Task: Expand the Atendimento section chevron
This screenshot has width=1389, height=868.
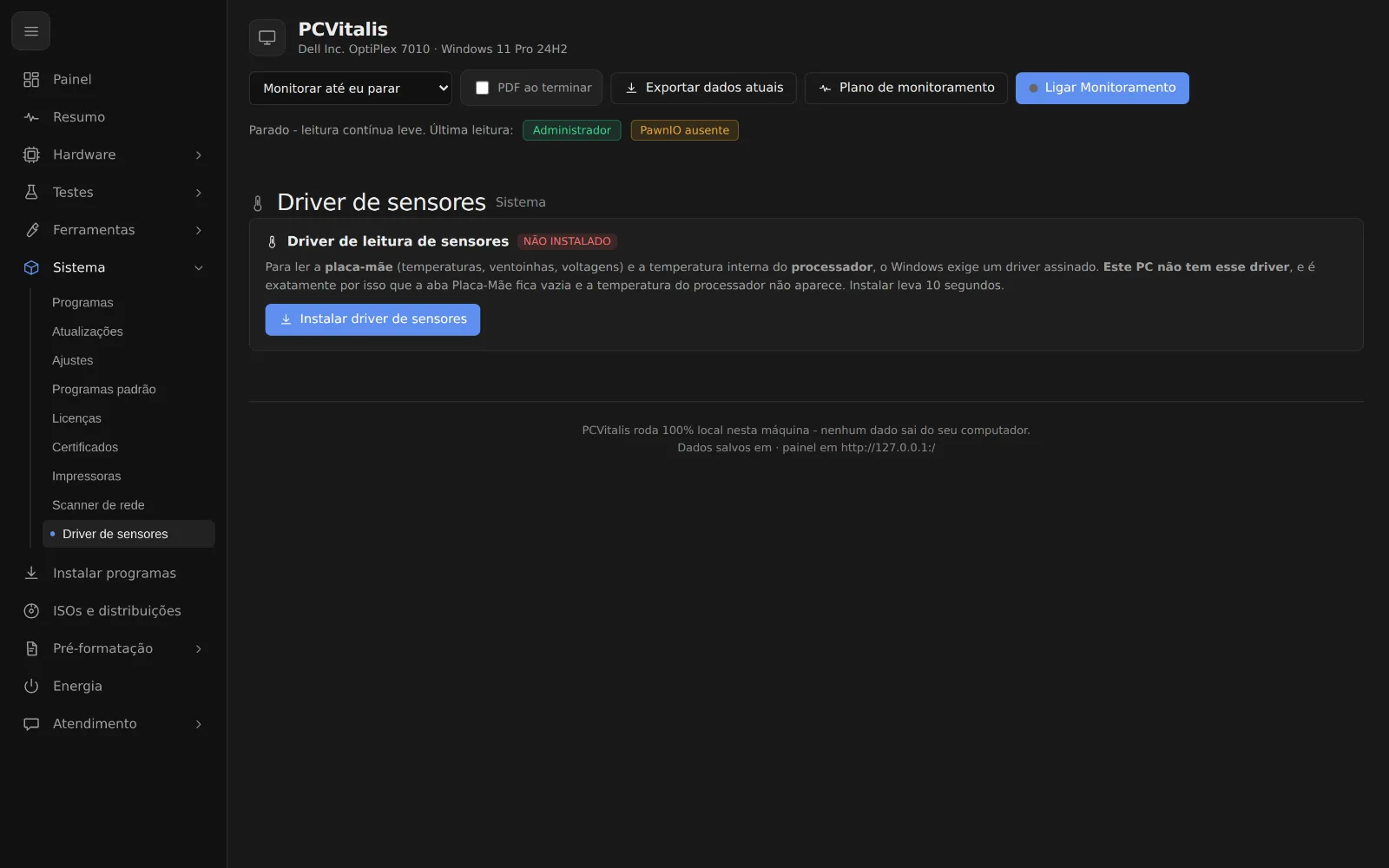Action: coord(199,724)
